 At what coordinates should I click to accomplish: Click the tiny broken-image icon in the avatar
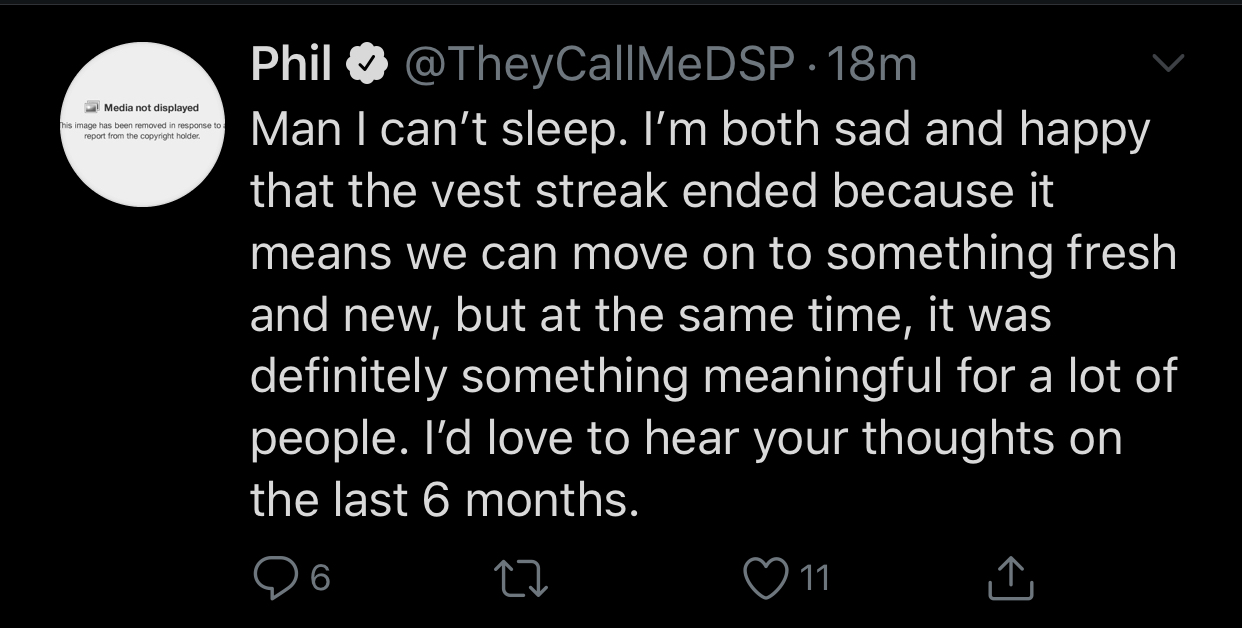(x=92, y=107)
